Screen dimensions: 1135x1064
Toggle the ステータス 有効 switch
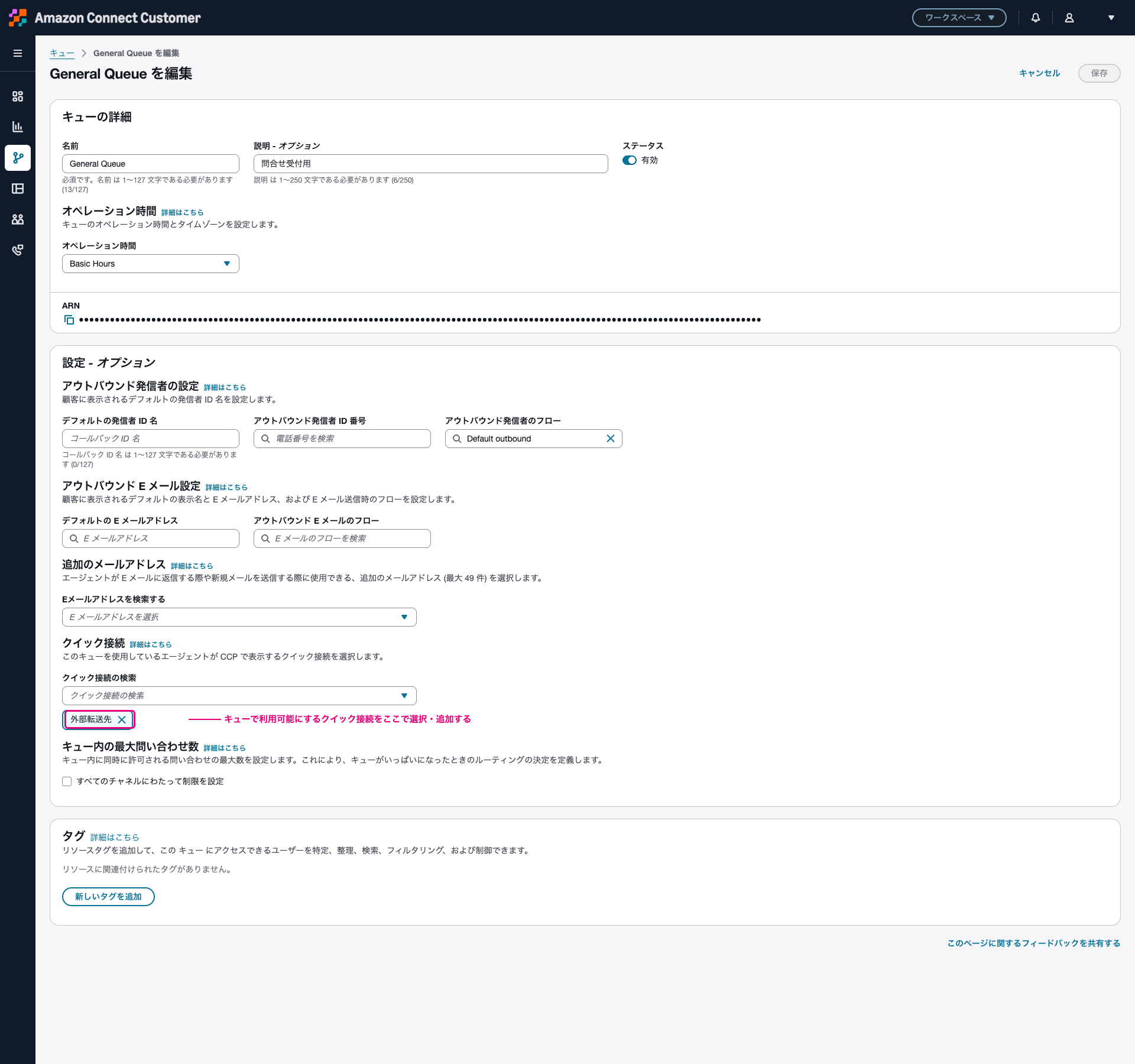[630, 160]
